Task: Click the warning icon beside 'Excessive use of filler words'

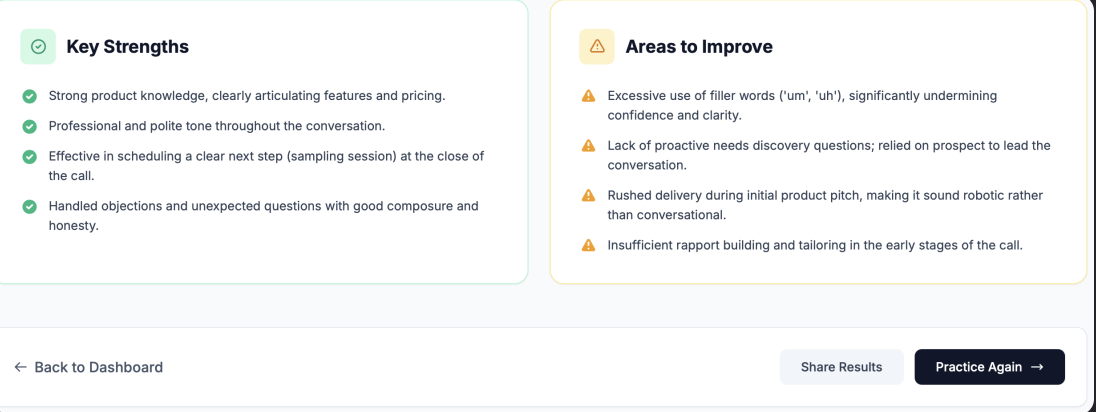Action: click(588, 96)
